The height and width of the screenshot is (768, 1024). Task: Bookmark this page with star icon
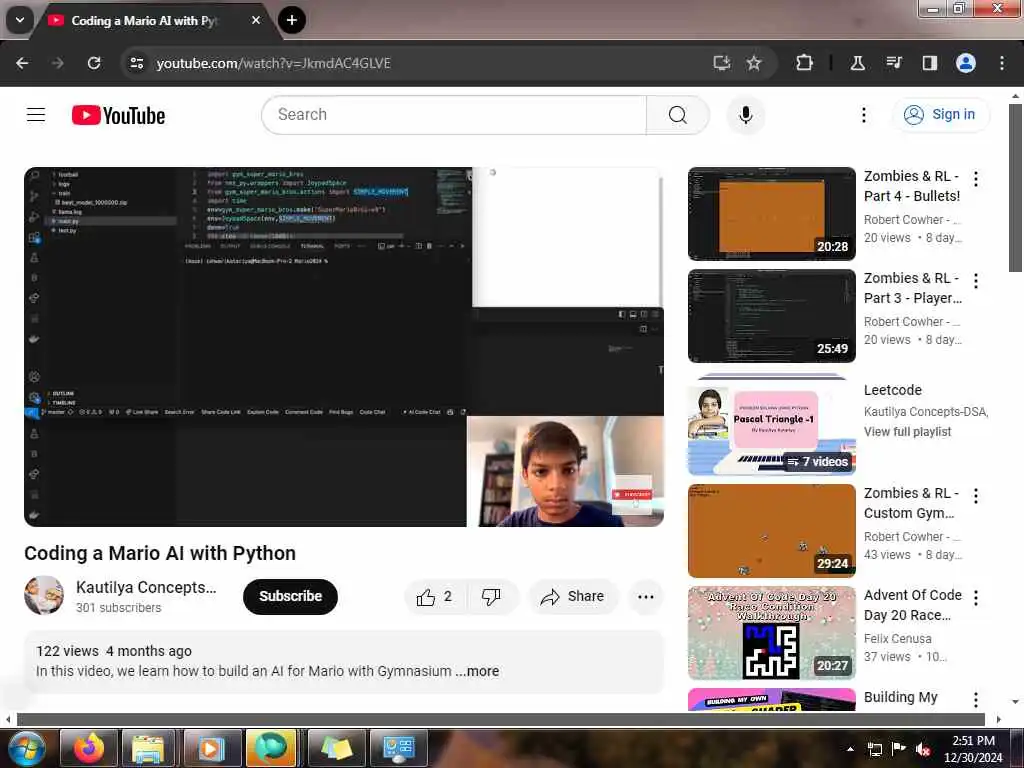(x=754, y=63)
